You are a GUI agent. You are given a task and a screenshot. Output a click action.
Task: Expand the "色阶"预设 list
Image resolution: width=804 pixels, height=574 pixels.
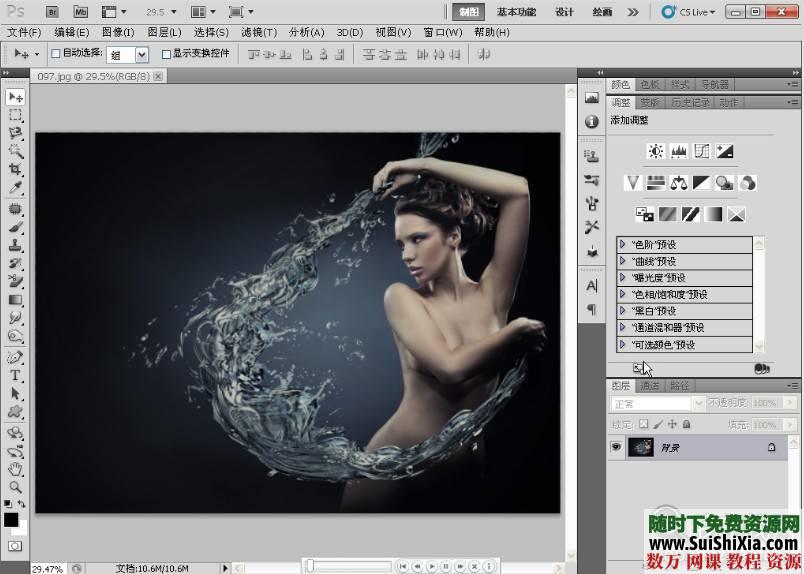coord(622,244)
